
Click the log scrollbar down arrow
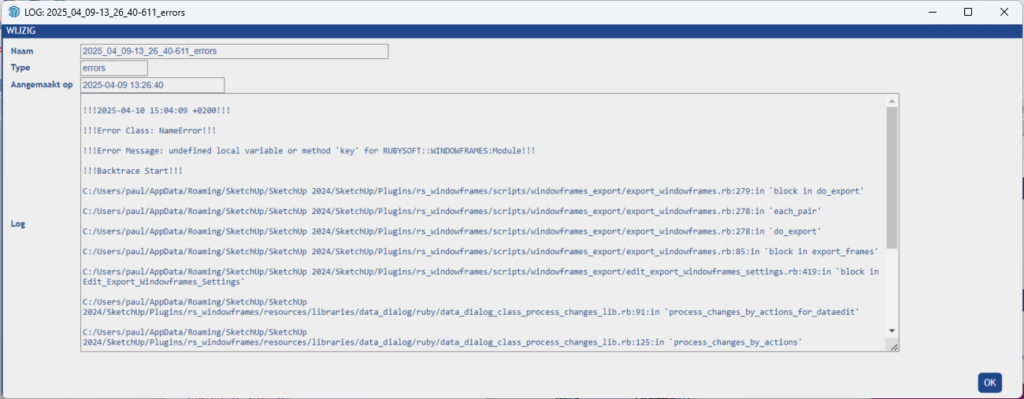[892, 331]
